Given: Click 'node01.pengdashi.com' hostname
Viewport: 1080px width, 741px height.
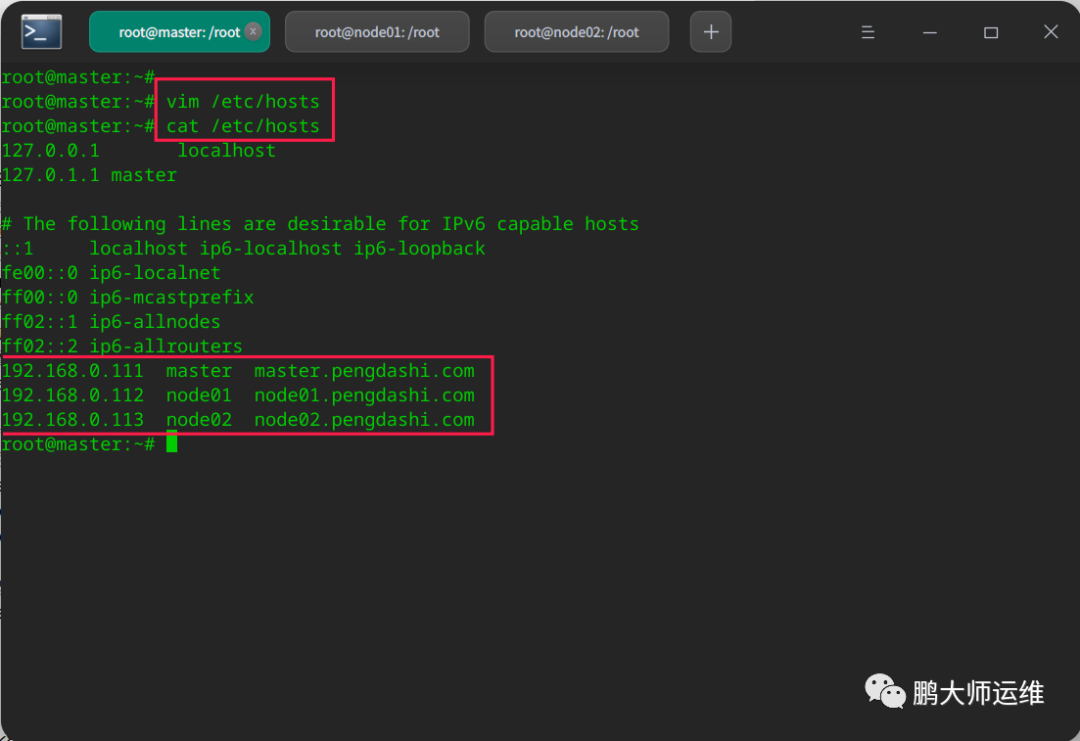Looking at the screenshot, I should pyautogui.click(x=364, y=395).
